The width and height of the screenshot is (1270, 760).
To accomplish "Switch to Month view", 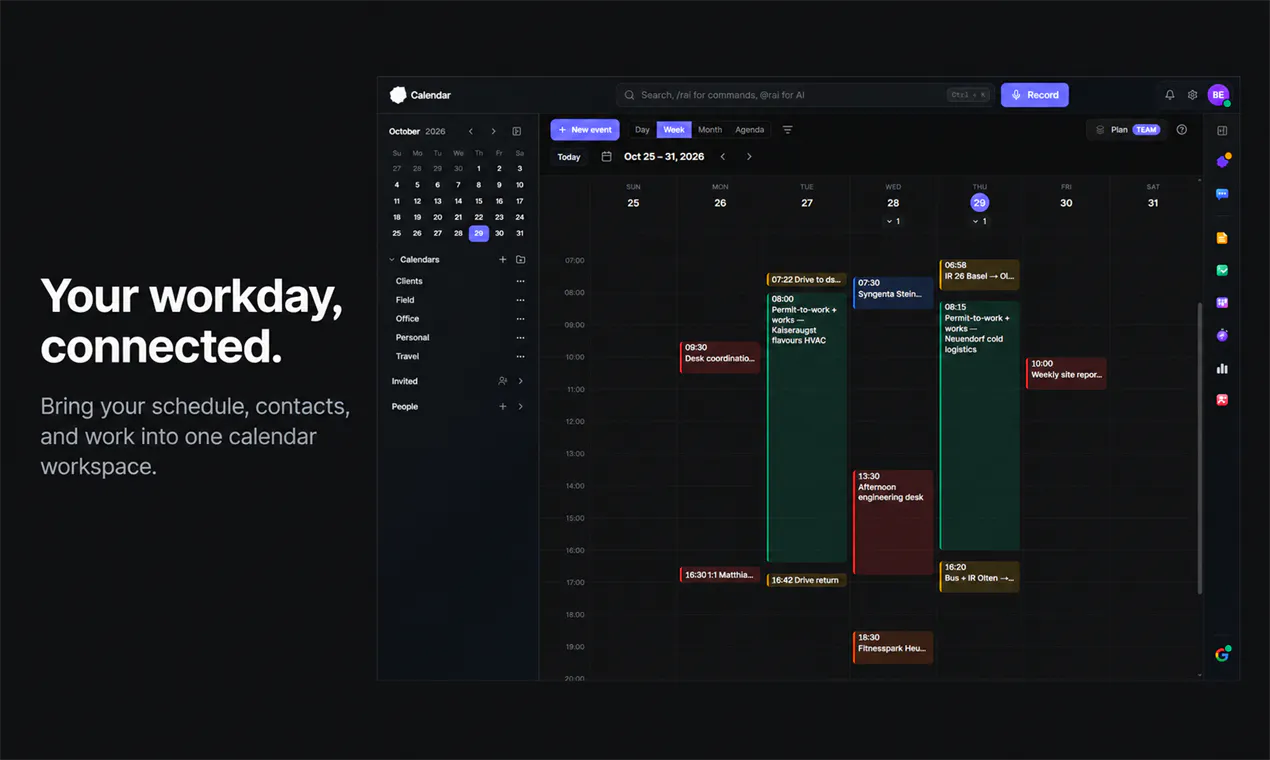I will point(710,130).
